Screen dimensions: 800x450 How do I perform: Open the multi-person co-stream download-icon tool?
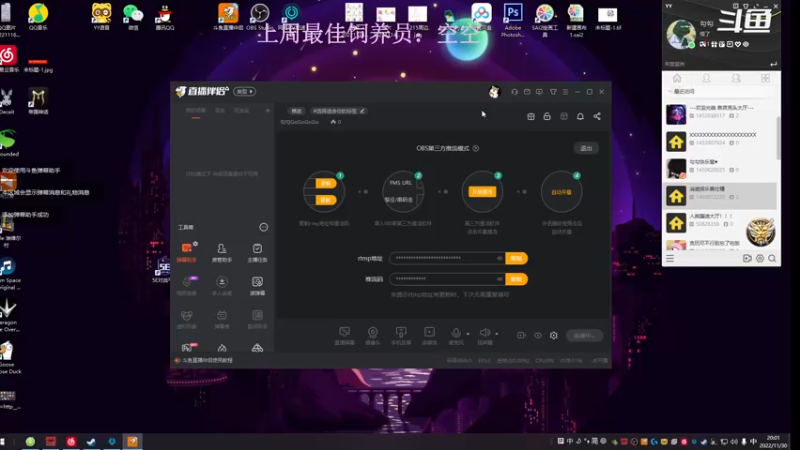tap(221, 286)
